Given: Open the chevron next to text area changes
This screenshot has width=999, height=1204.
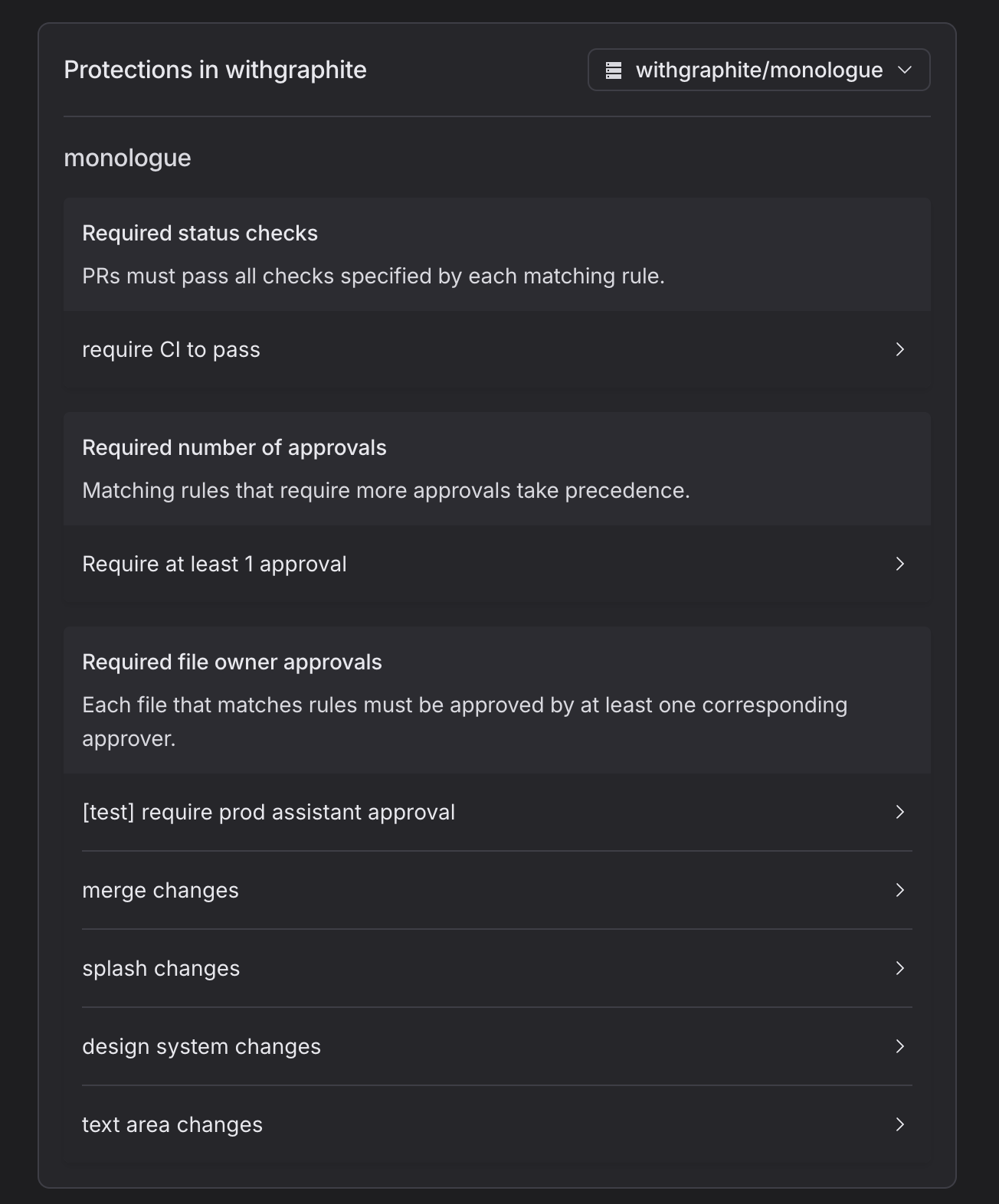Looking at the screenshot, I should (900, 1124).
